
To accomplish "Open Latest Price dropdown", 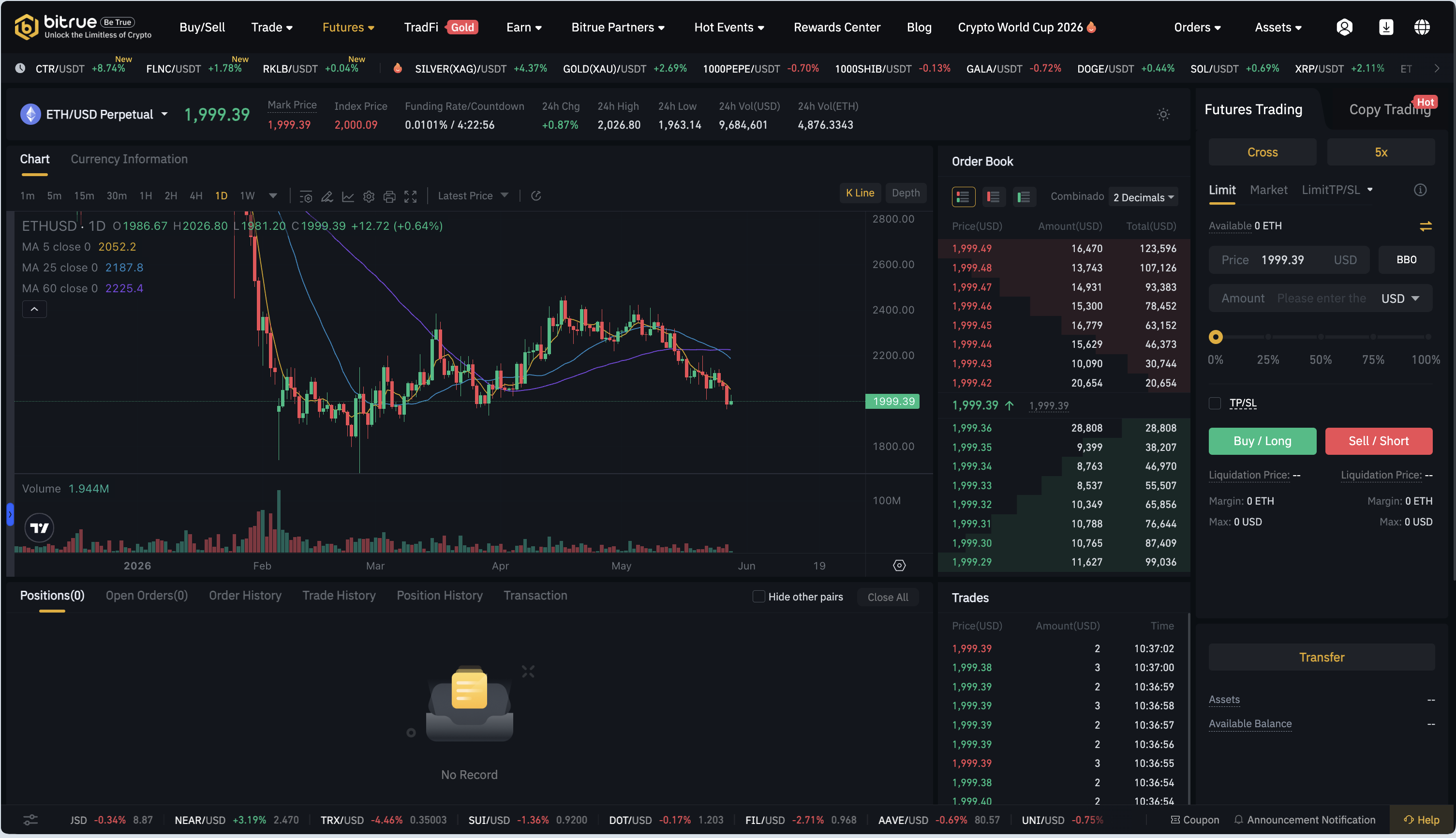I will (473, 195).
